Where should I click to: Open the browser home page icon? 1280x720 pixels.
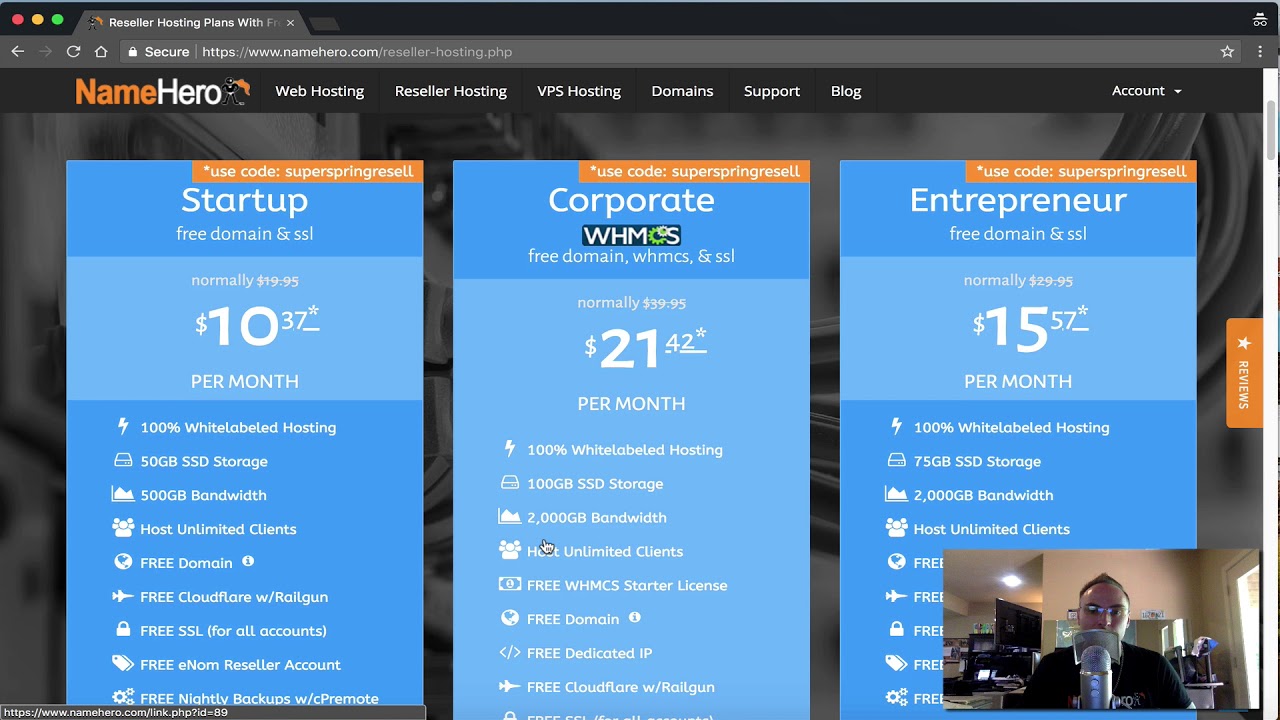click(x=101, y=51)
